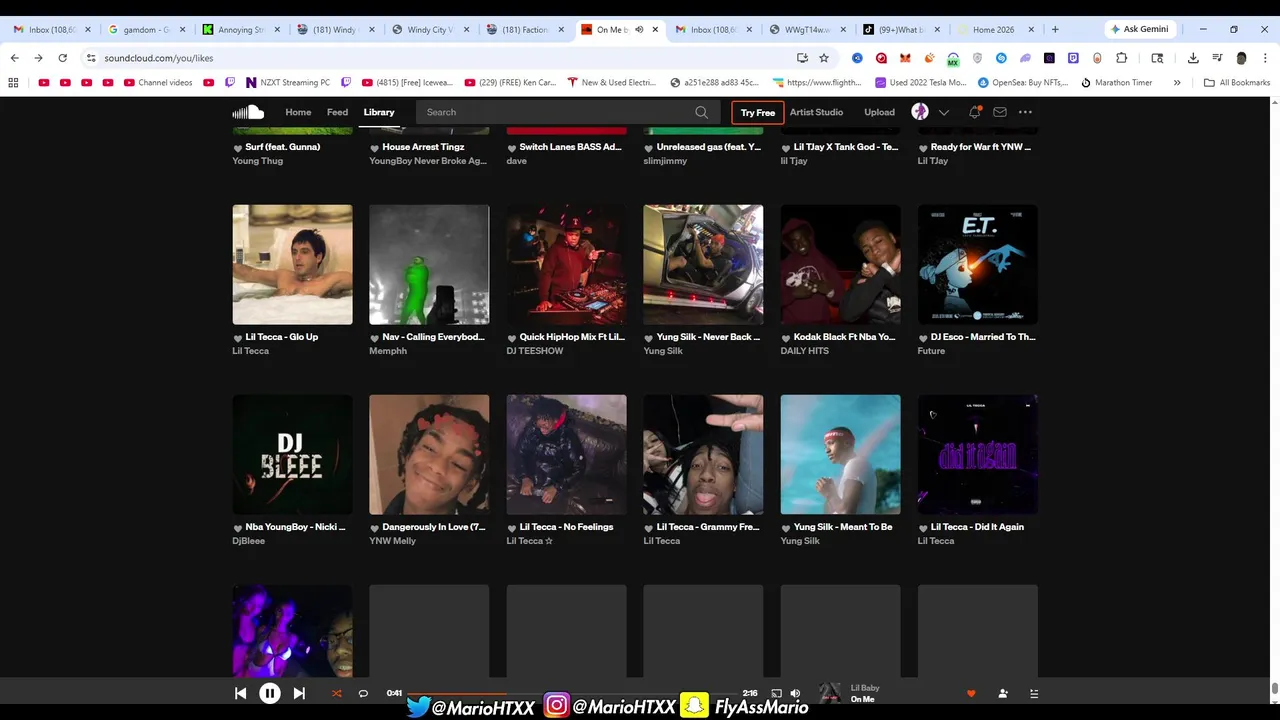
Task: Go to the Home nav item
Action: 298,112
